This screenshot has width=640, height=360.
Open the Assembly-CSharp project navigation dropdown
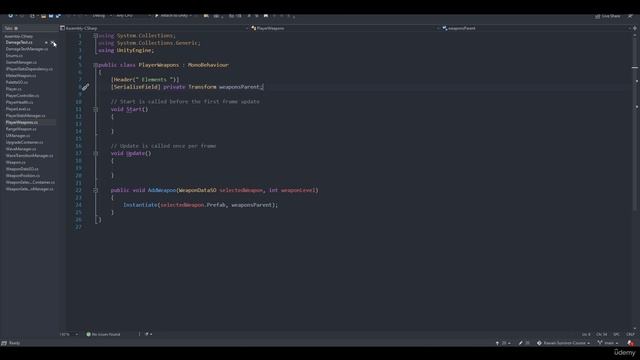pyautogui.click(x=153, y=28)
